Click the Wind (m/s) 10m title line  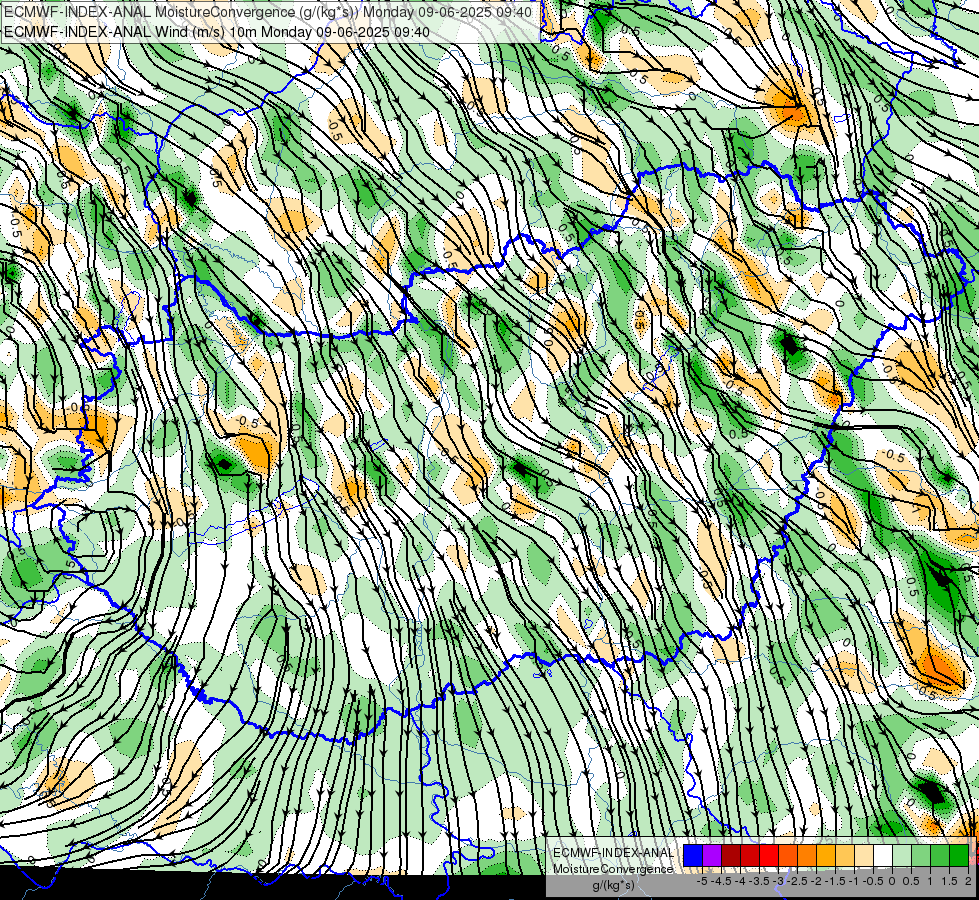(217, 31)
